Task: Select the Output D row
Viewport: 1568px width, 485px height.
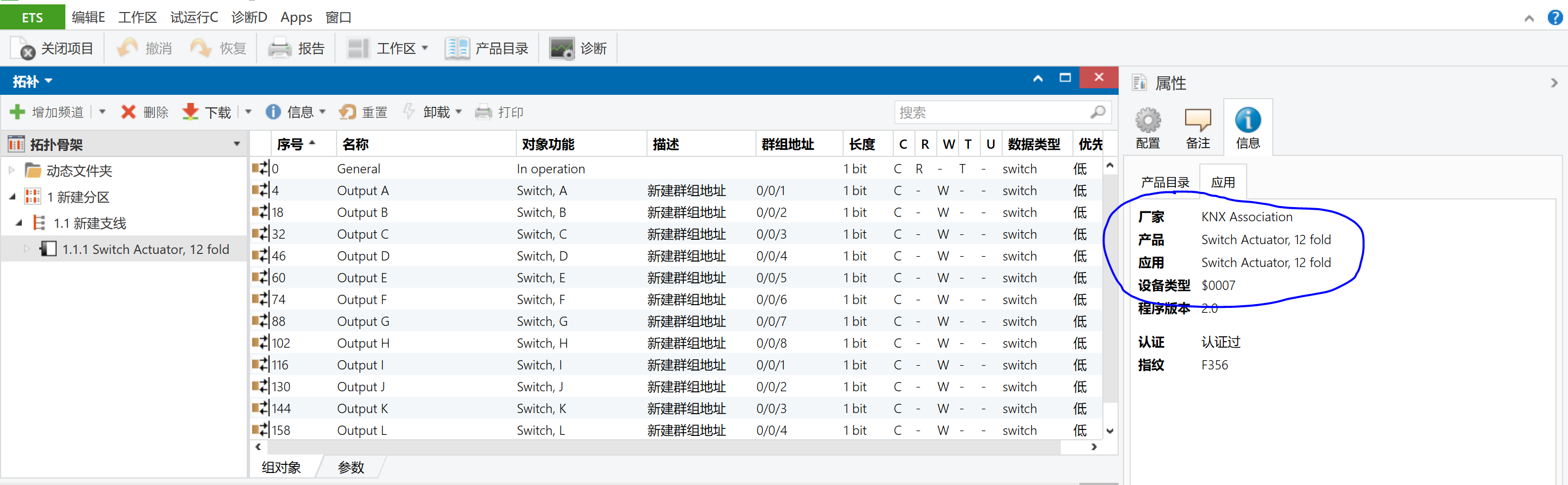Action: click(x=363, y=256)
